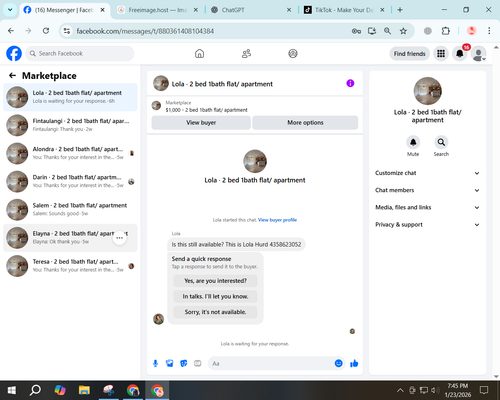Open a new browser tab
Viewport: 500px width, 400px height.
tap(400, 10)
